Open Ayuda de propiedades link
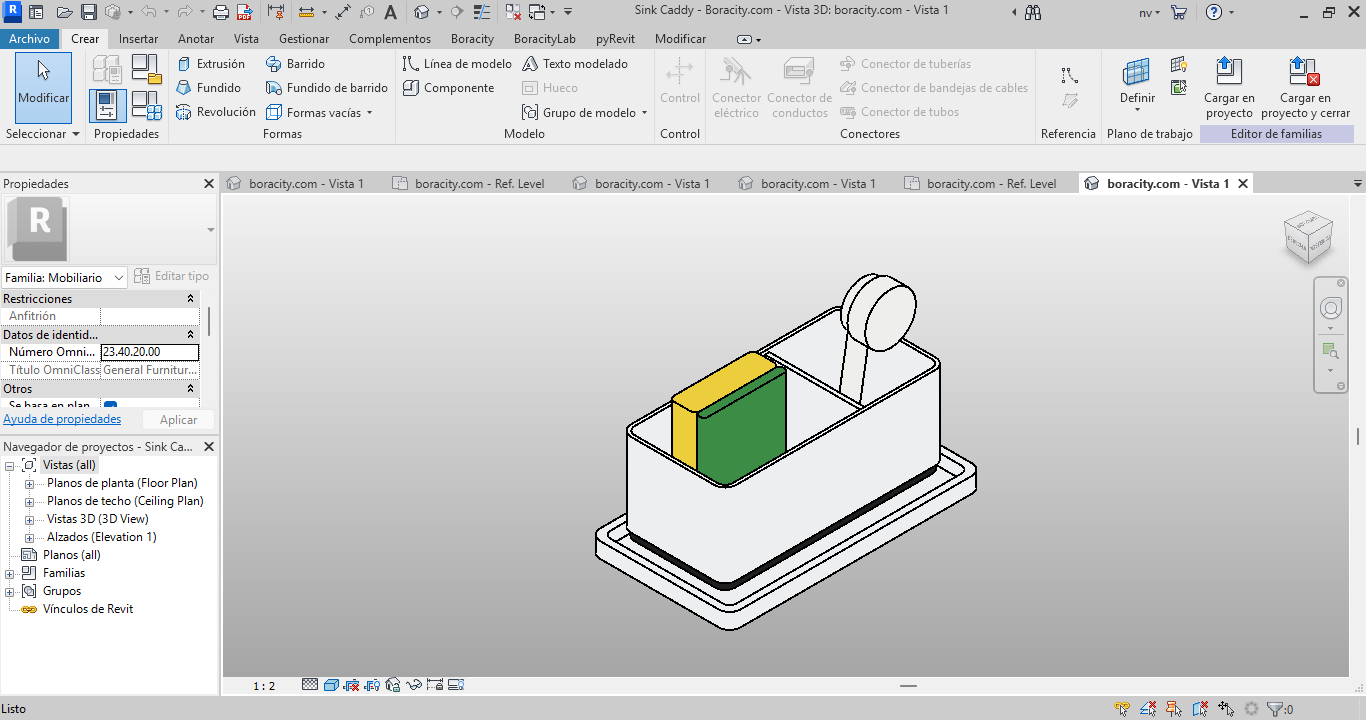The height and width of the screenshot is (720, 1366). pos(62,419)
